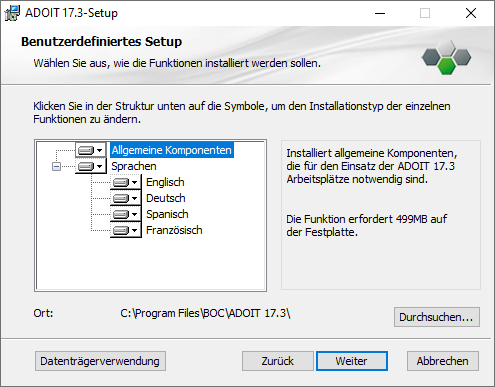The width and height of the screenshot is (495, 387).
Task: Click the install path C:\Program Files\BOC\ADOIT 17.3\
Action: coord(205,313)
